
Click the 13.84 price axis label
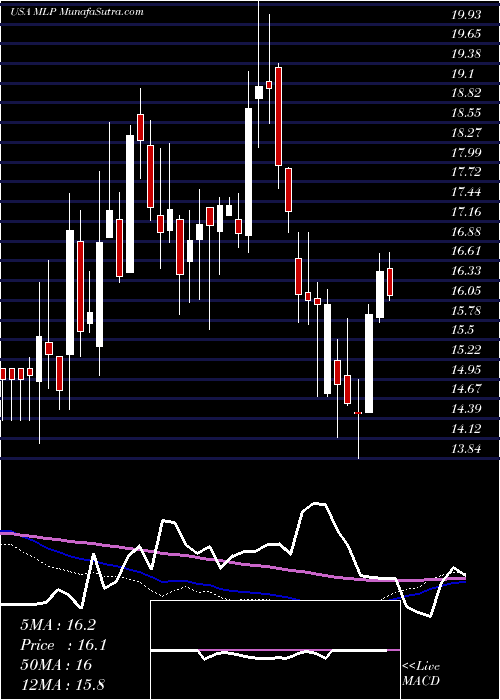click(x=466, y=449)
